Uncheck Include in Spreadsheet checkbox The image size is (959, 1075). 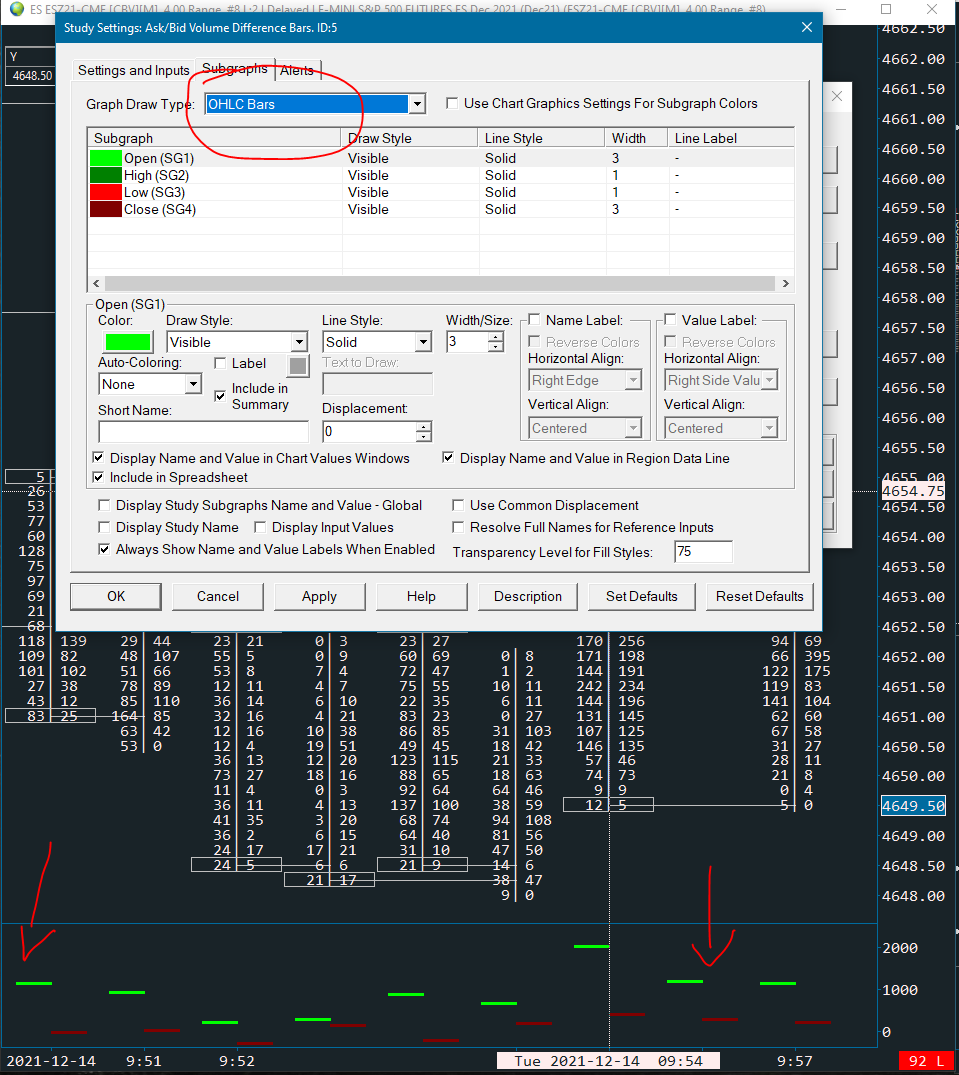(x=99, y=477)
